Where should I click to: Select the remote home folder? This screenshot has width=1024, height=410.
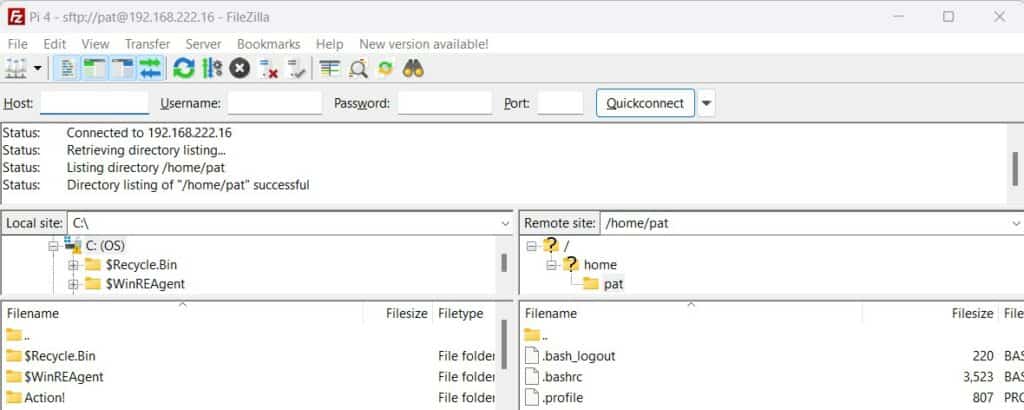tap(600, 265)
